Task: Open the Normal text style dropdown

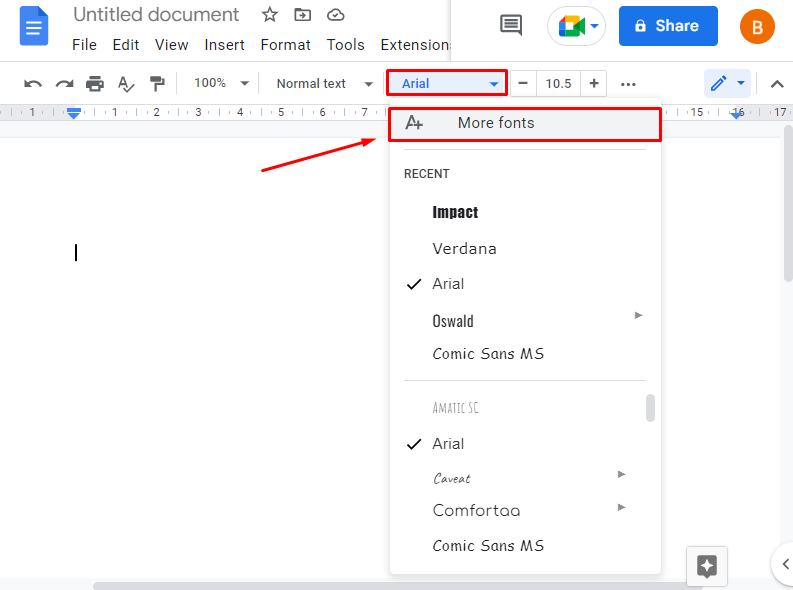Action: [324, 84]
